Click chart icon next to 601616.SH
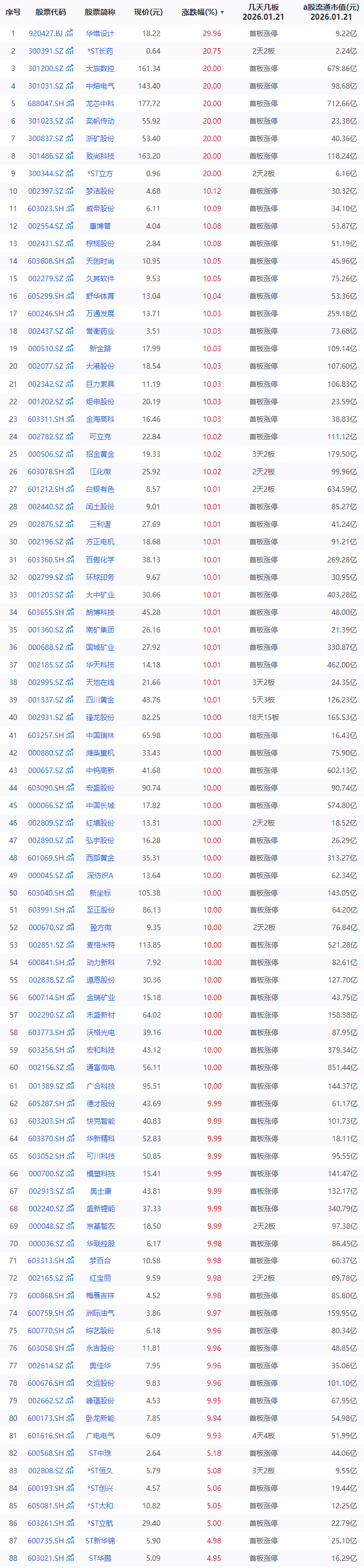This screenshot has height=1568, width=364. coord(70,1435)
